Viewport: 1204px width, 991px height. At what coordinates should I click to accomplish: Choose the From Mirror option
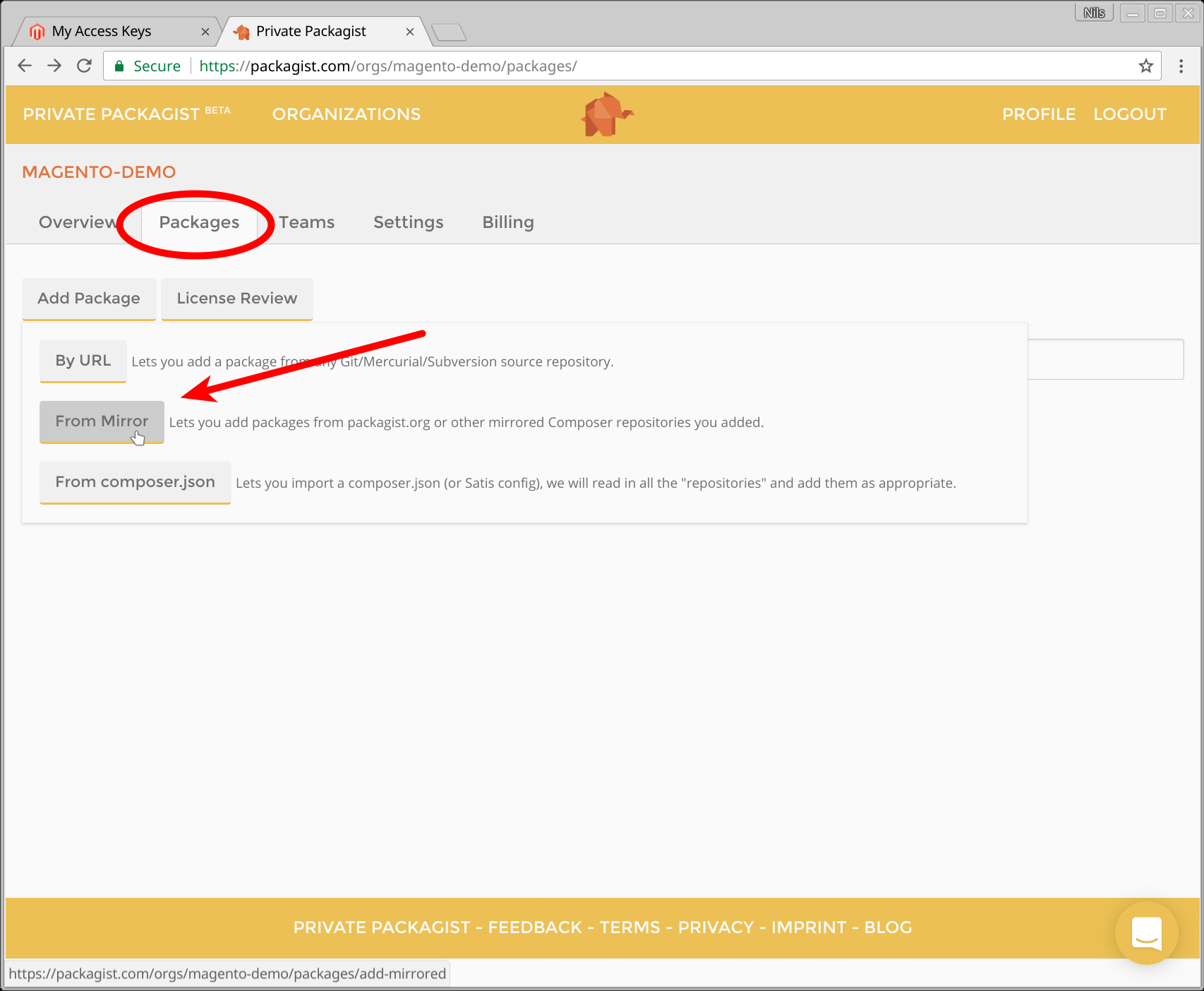102,421
